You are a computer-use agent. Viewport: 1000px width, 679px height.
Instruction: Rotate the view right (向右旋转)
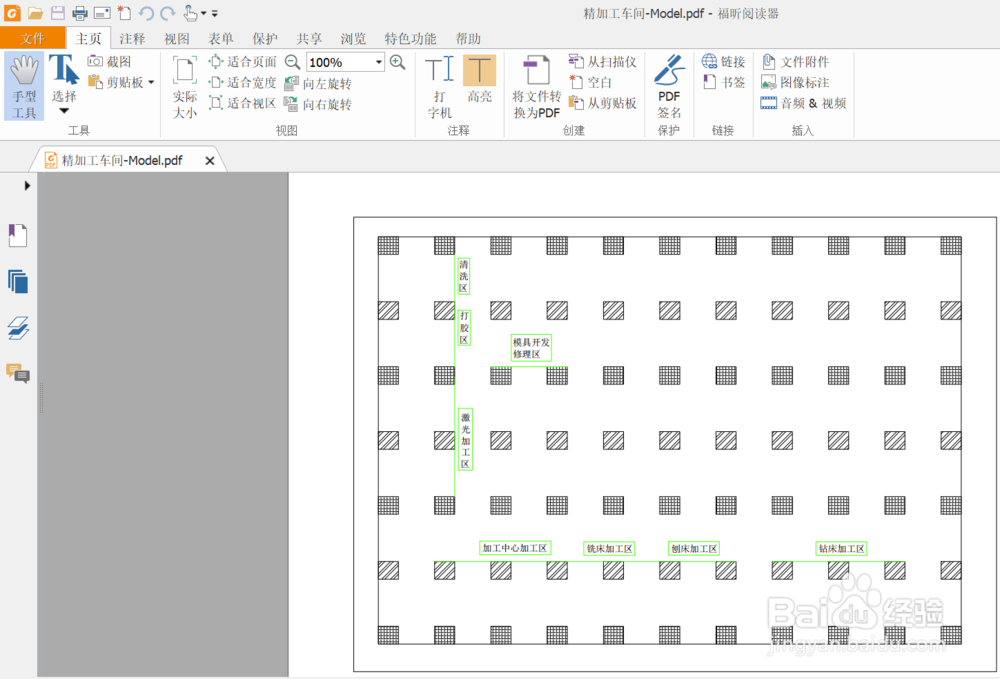[318, 104]
